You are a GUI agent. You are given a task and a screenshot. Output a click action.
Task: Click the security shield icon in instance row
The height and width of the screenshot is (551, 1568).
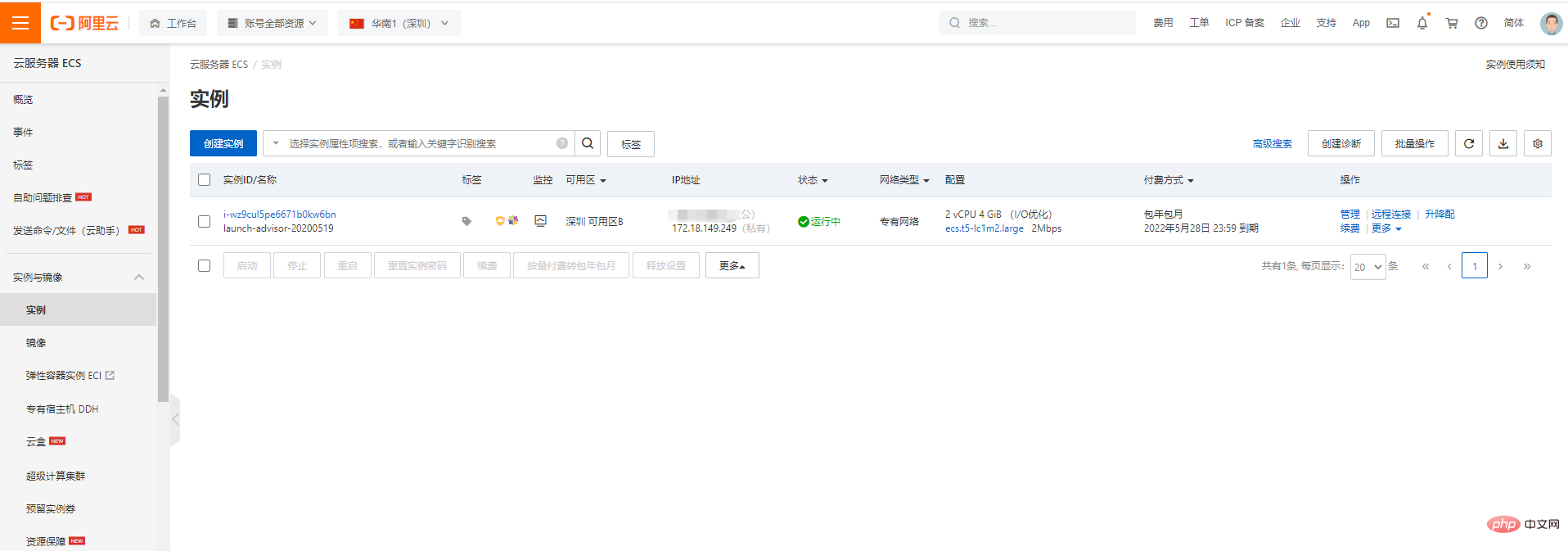point(500,220)
